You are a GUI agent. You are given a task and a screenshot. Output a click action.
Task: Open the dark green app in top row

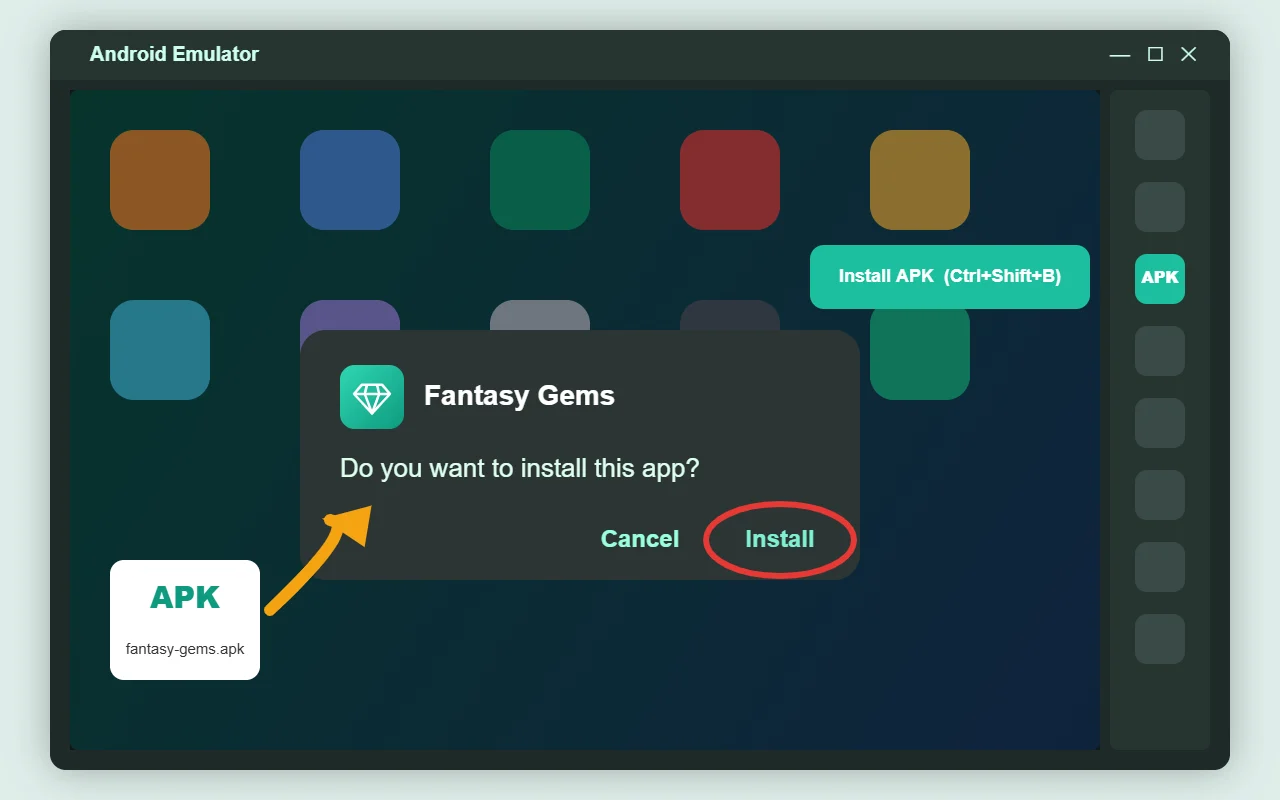point(540,180)
